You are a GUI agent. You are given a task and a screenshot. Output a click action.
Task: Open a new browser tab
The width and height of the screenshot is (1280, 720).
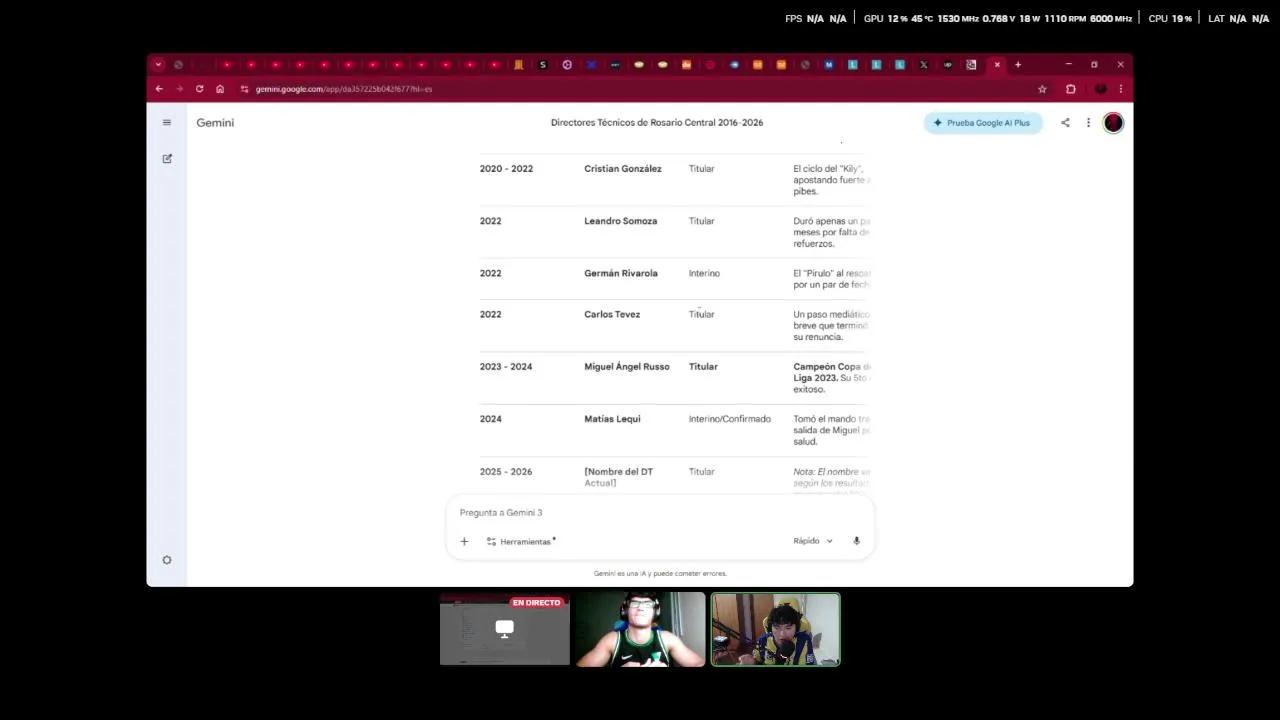(1018, 65)
